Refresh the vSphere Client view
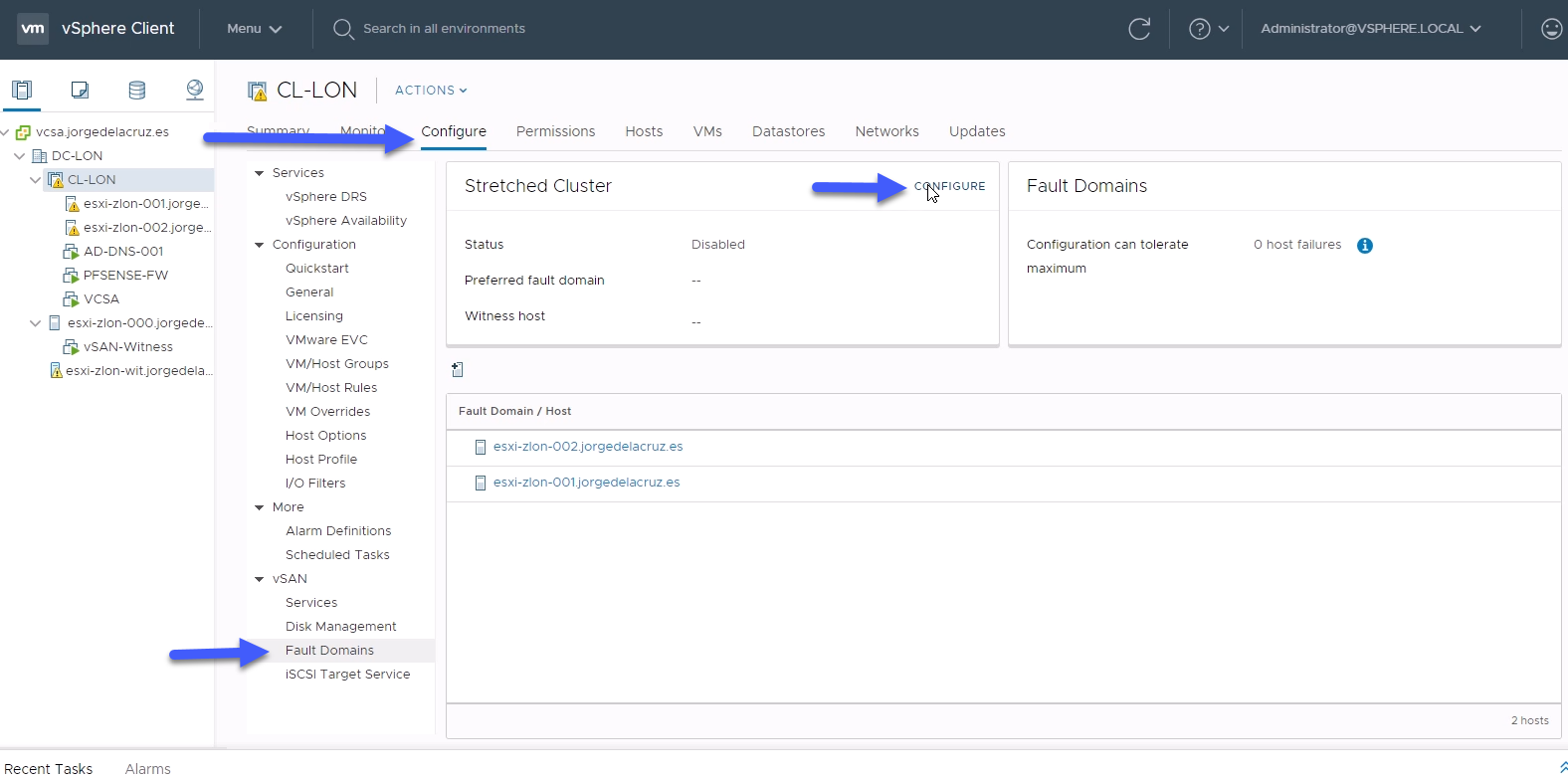Screen dimensions: 1568x780 [x=1139, y=29]
